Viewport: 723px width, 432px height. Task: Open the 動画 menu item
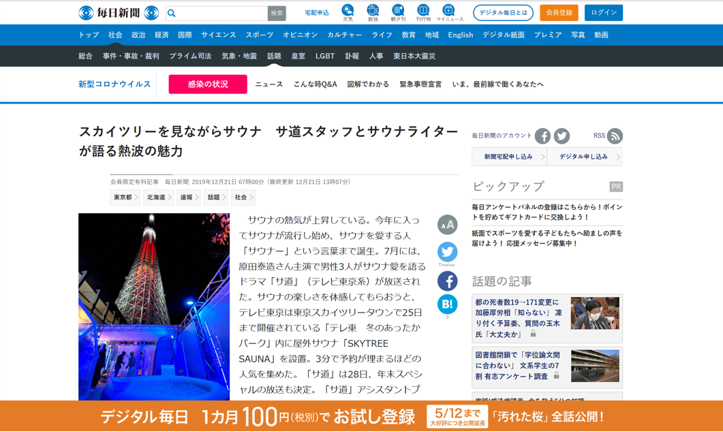tap(601, 35)
